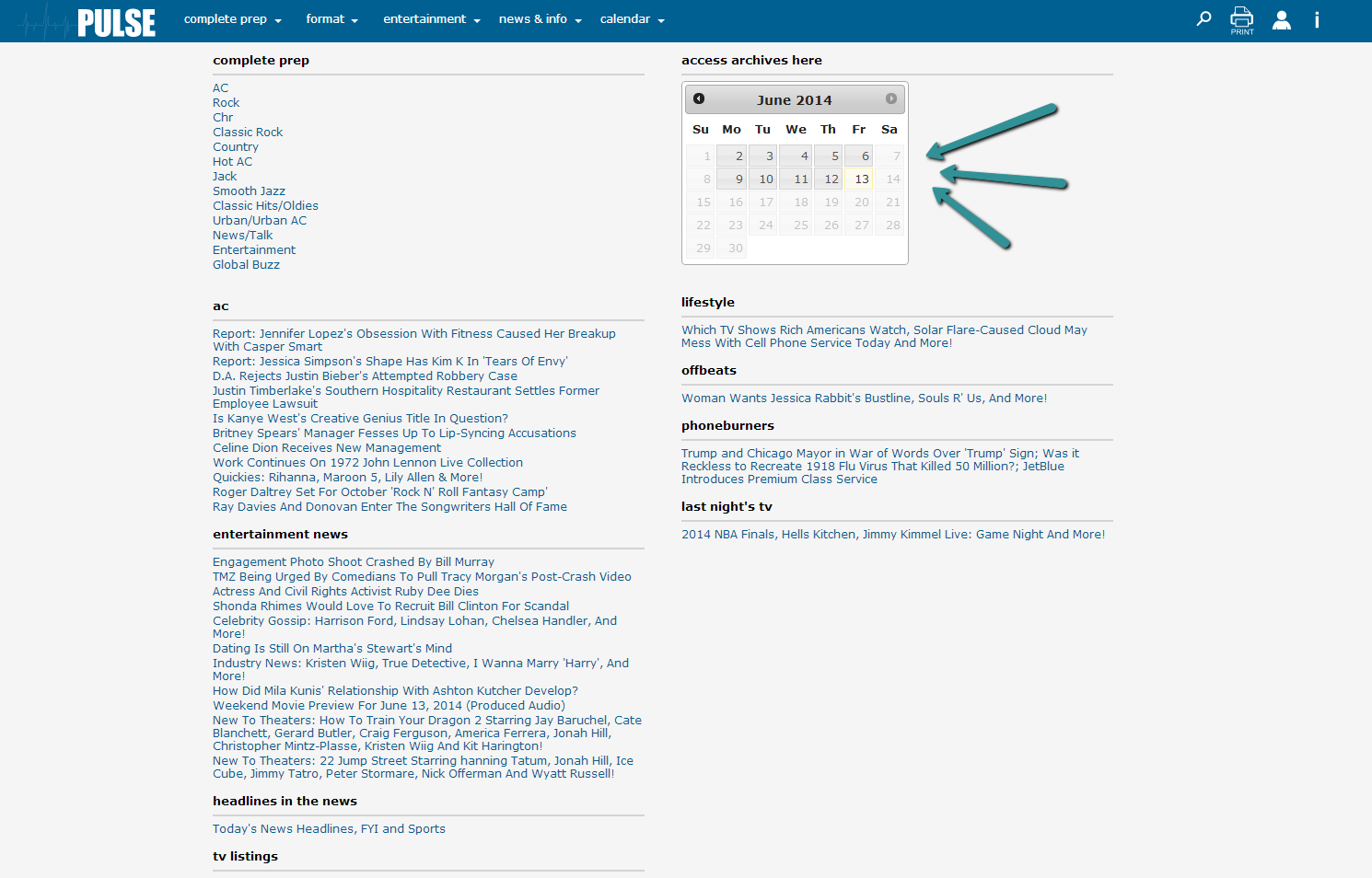Open offbeats Jessica Rabbit's Bustline link
The height and width of the screenshot is (878, 1372).
(864, 399)
